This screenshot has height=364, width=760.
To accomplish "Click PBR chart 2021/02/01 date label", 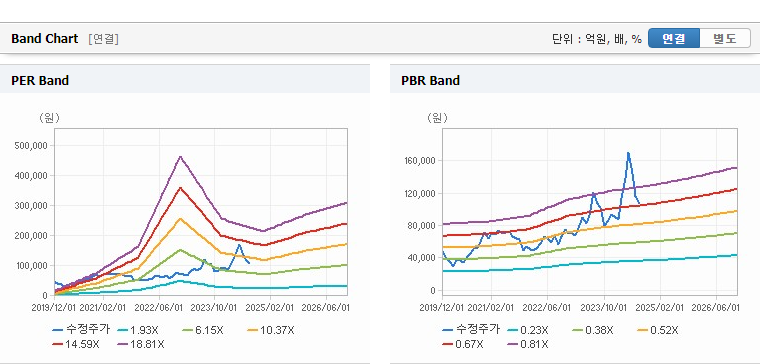I will point(492,308).
